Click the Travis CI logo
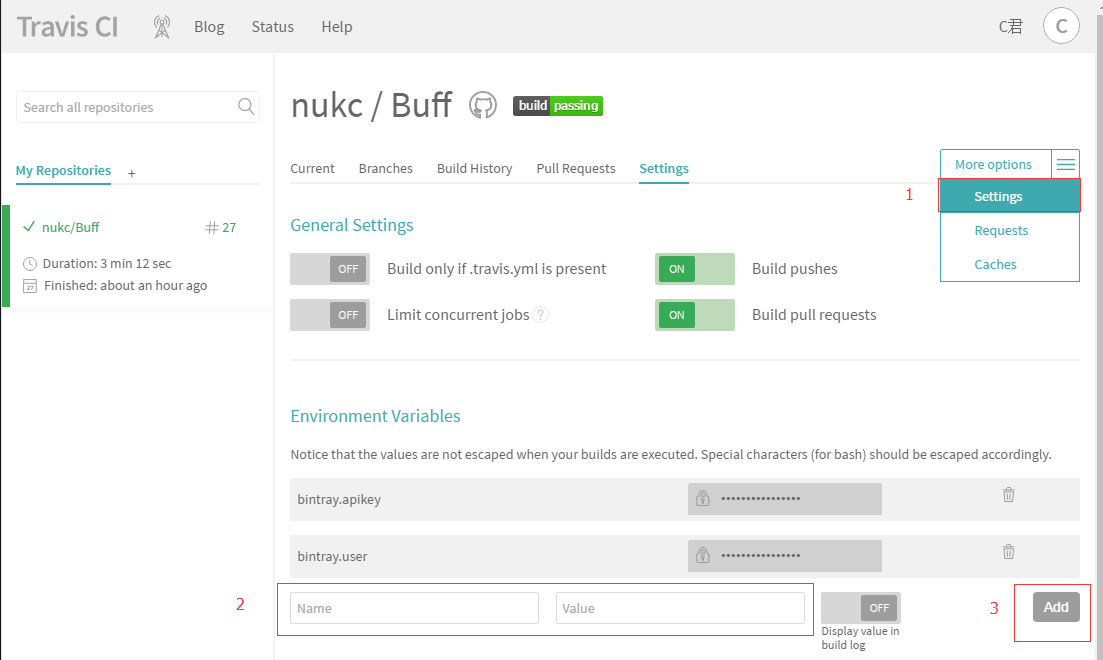1103x660 pixels. click(68, 27)
